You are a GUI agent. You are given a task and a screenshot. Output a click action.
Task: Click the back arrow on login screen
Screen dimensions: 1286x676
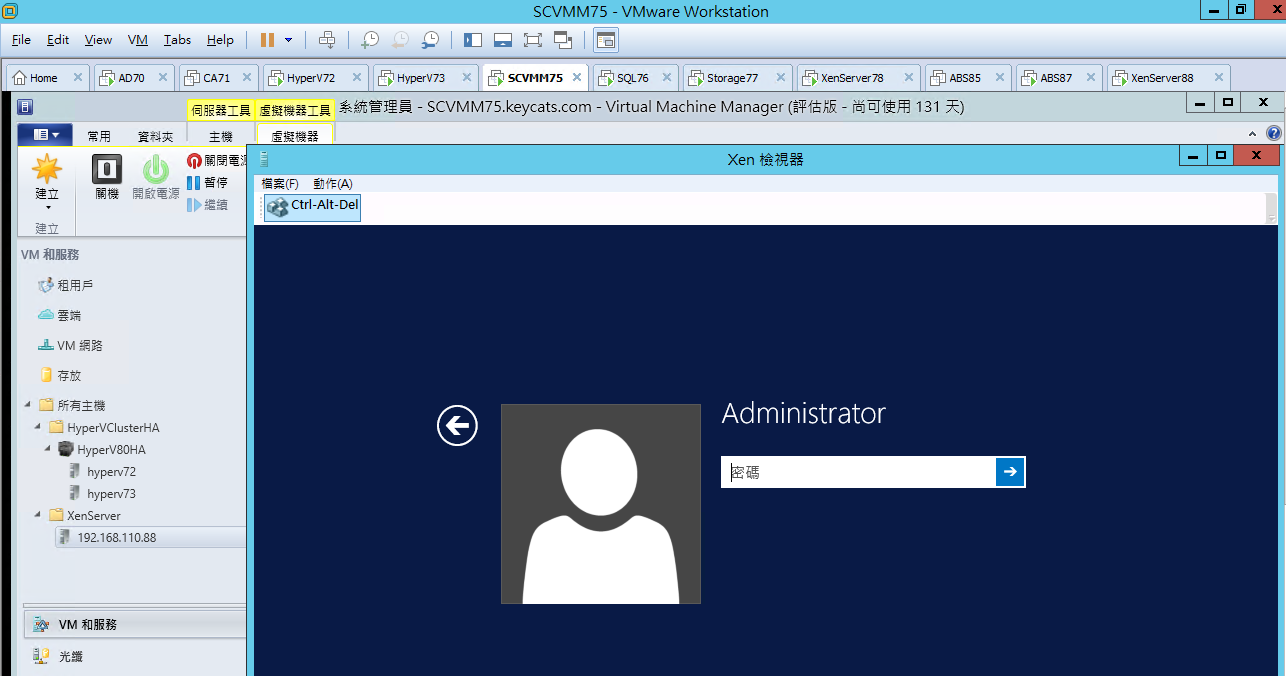[457, 426]
